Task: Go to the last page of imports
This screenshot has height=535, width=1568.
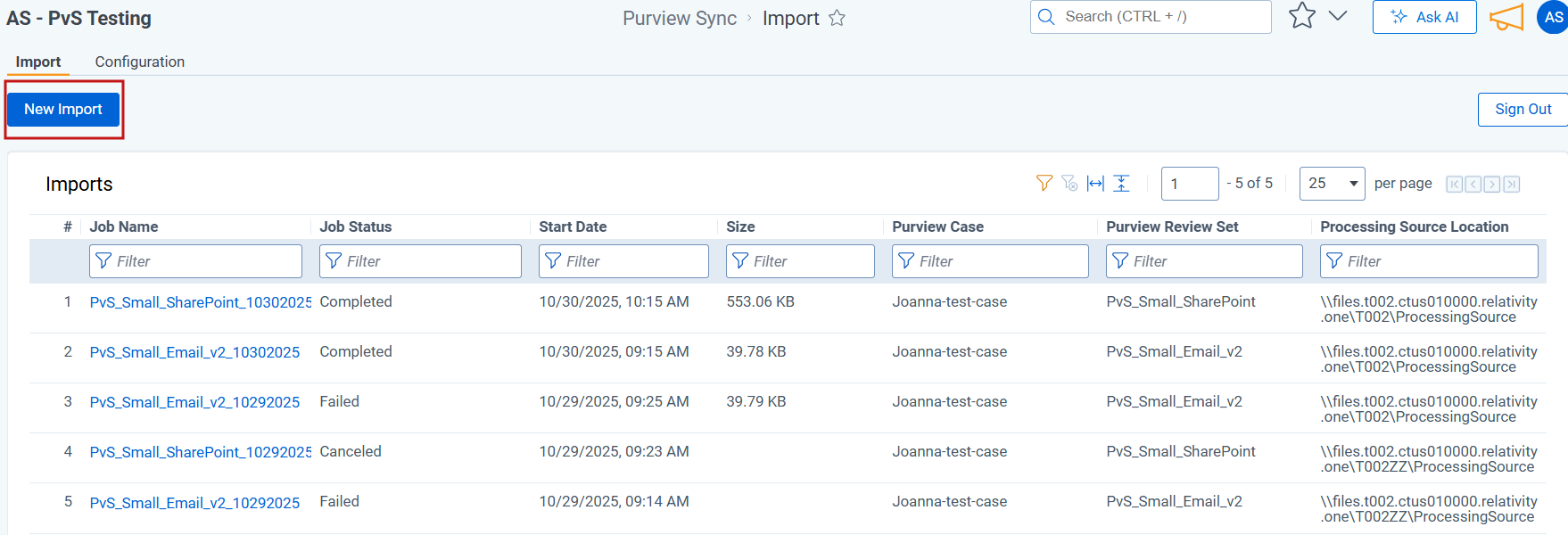Action: pyautogui.click(x=1511, y=184)
